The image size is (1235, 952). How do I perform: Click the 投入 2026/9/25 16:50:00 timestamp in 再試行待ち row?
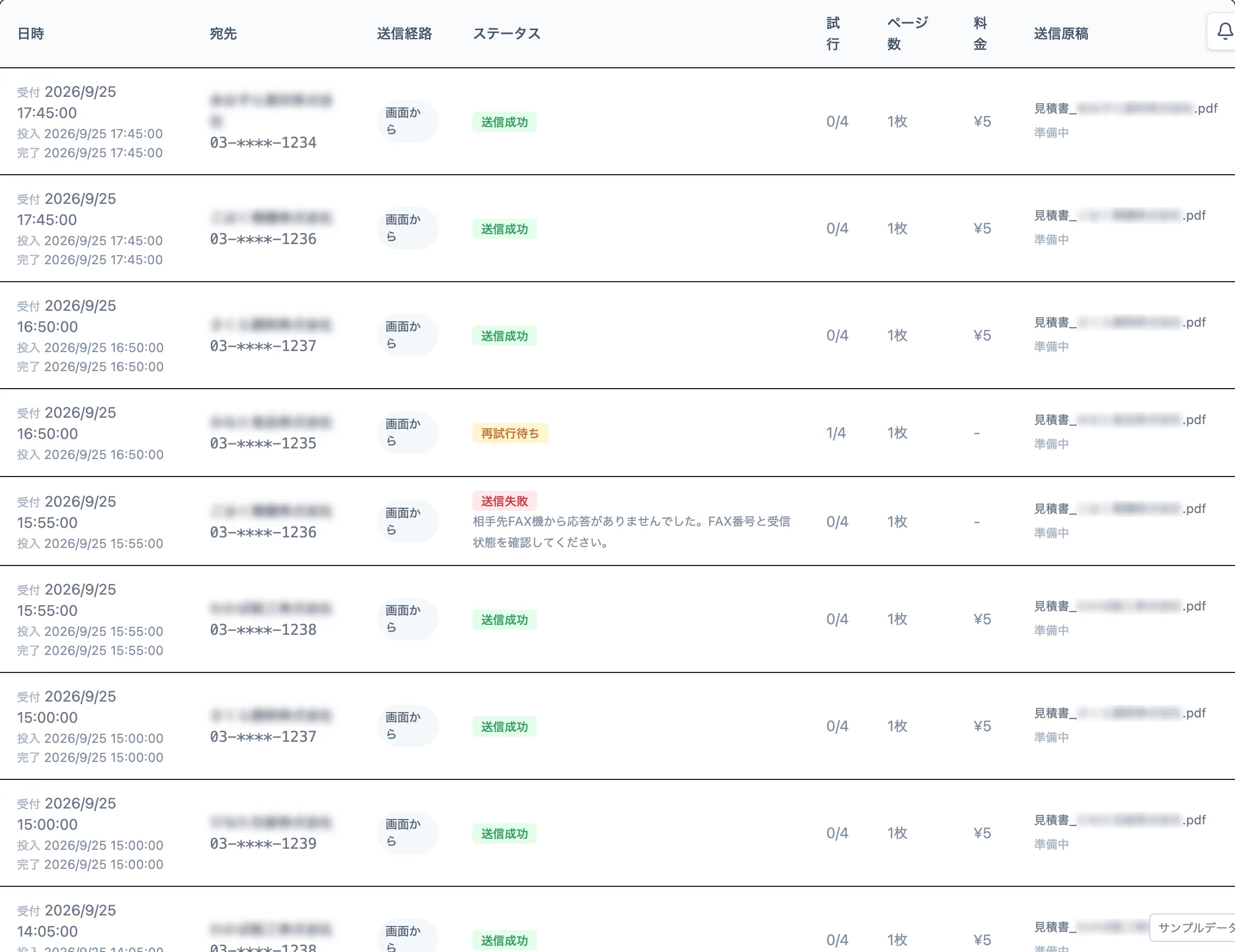tap(90, 454)
